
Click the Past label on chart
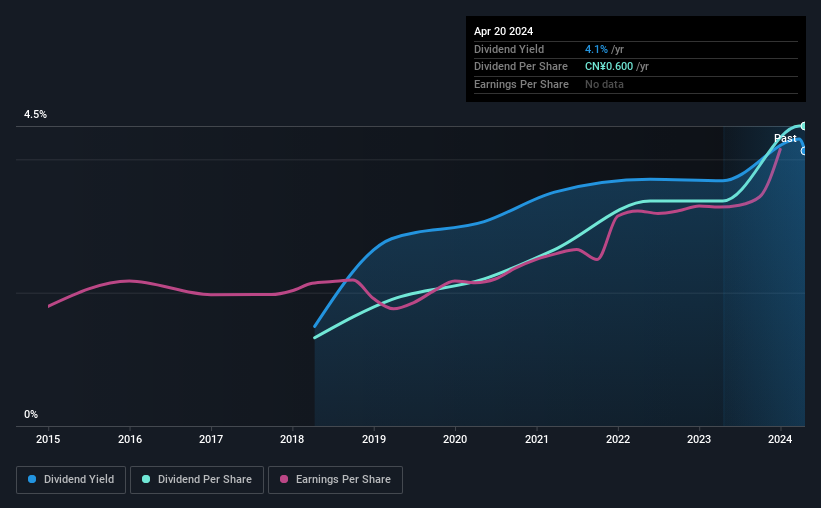click(x=785, y=138)
